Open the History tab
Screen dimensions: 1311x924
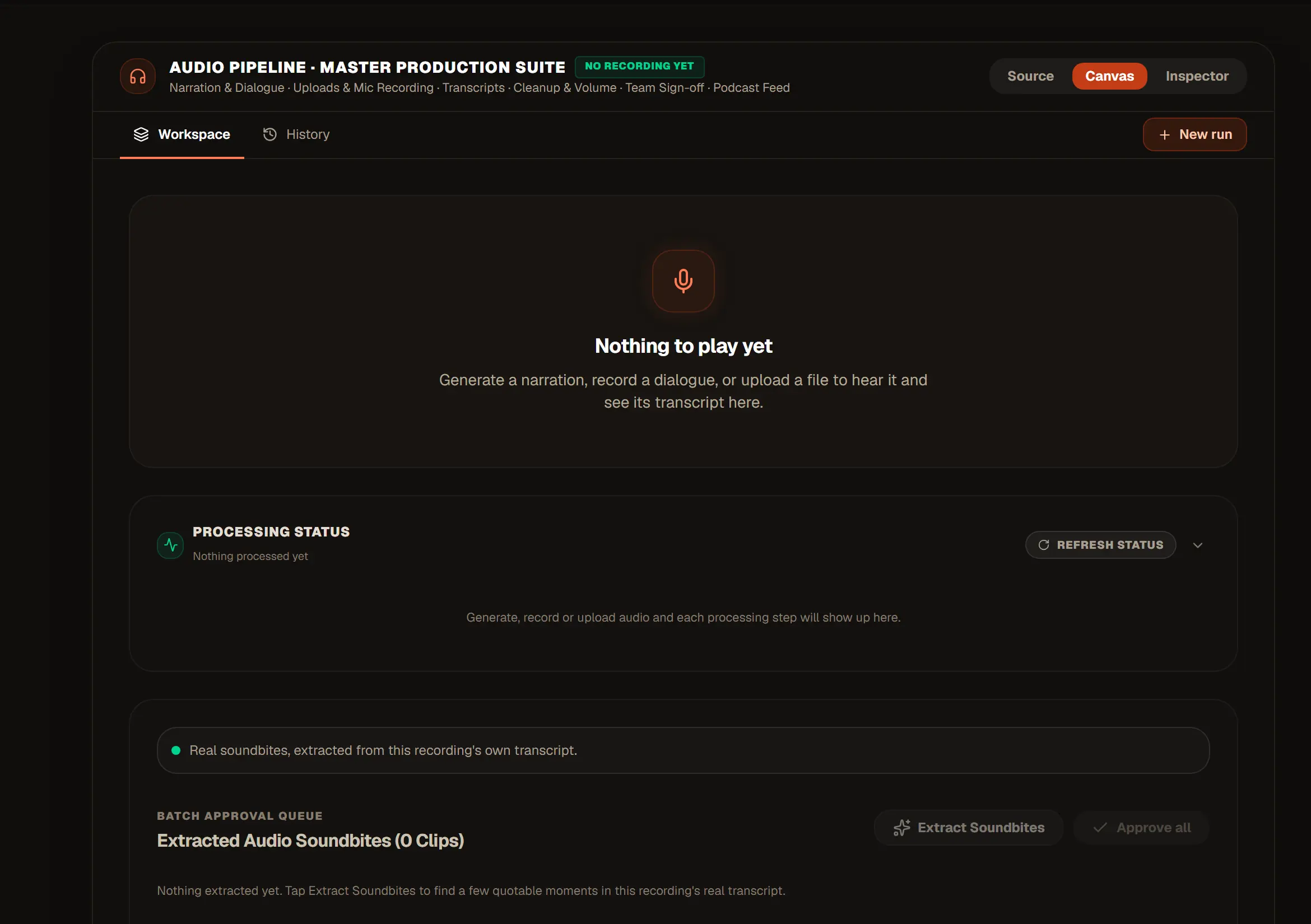[296, 134]
